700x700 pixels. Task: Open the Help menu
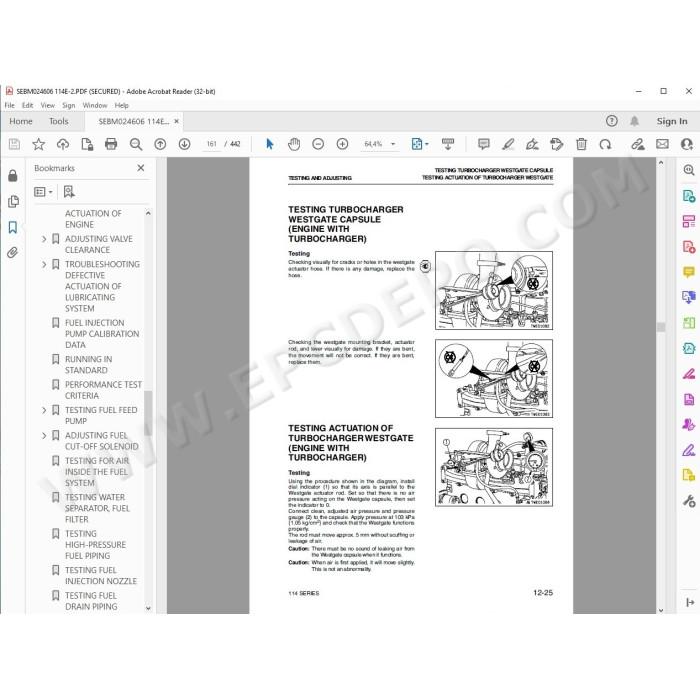[x=122, y=105]
